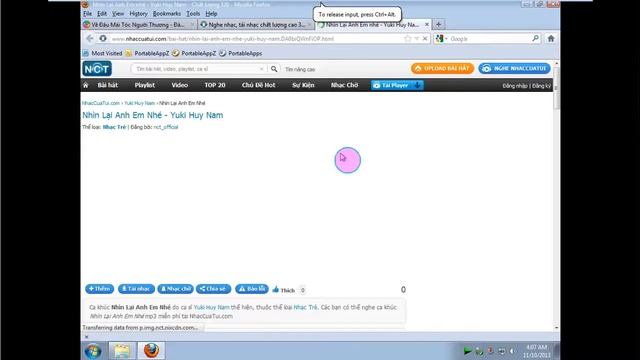The width and height of the screenshot is (640, 360).
Task: Click the Chia sẻ share button
Action: point(213,289)
